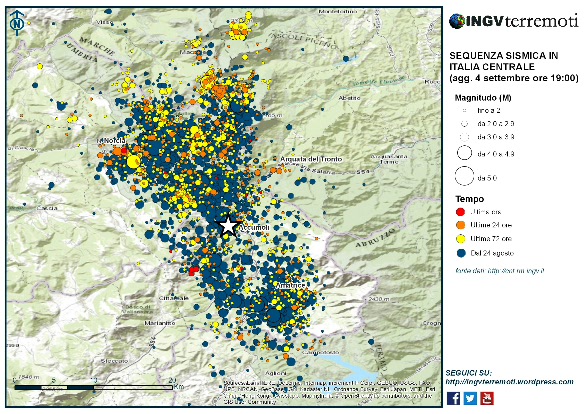Click the INGV globe logo
Image resolution: width=584 pixels, height=414 pixels.
[456, 21]
